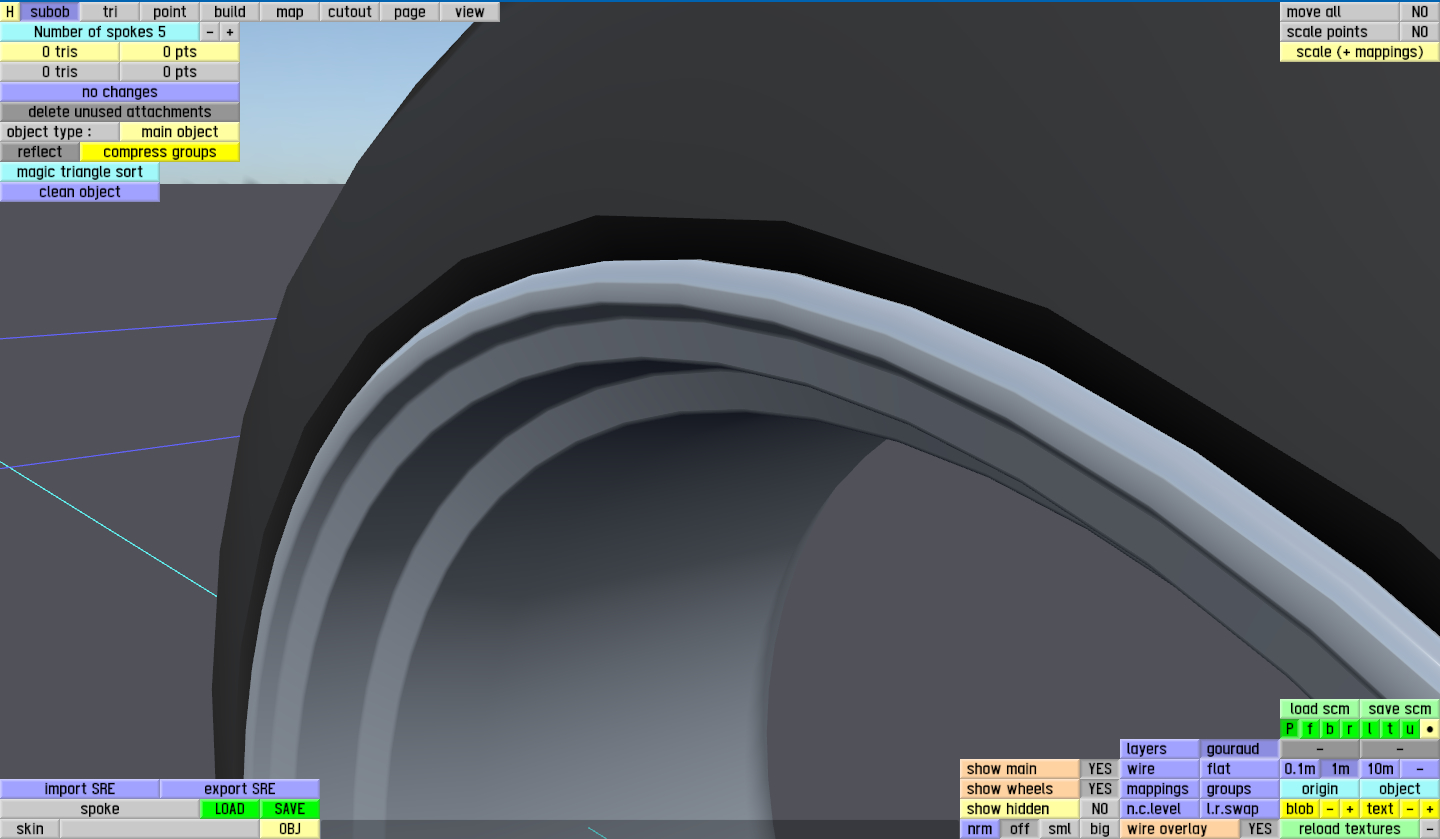Toggle the move all NO switch

pos(1420,12)
